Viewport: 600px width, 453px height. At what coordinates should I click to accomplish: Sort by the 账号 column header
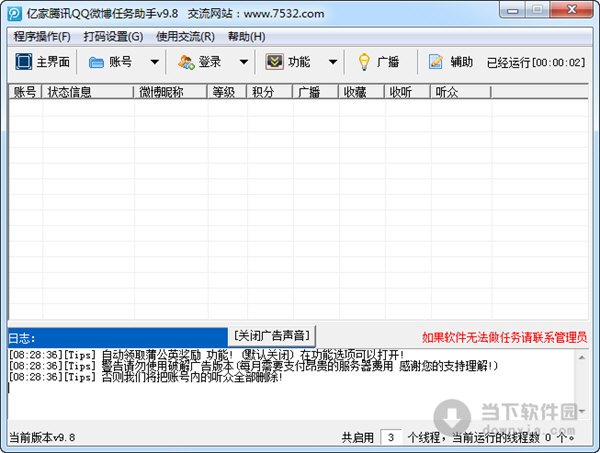pos(25,92)
